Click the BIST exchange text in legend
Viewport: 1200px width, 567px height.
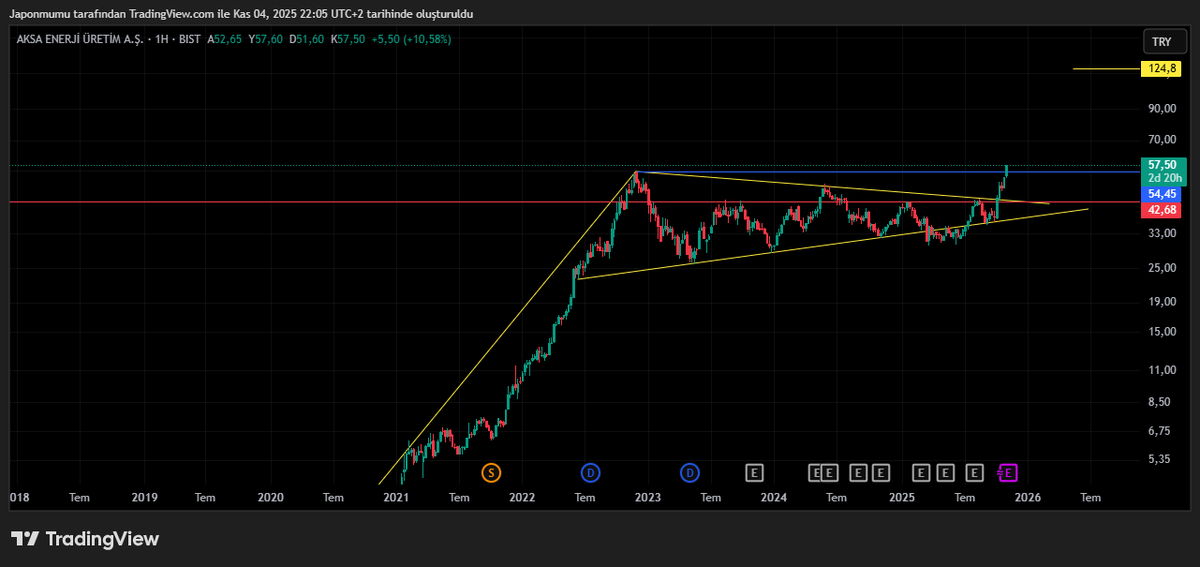190,40
